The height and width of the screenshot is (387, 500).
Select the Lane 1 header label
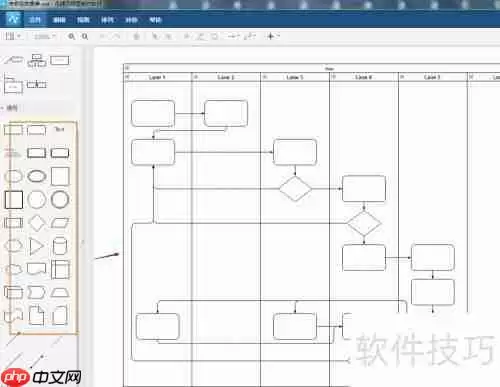[x=157, y=77]
